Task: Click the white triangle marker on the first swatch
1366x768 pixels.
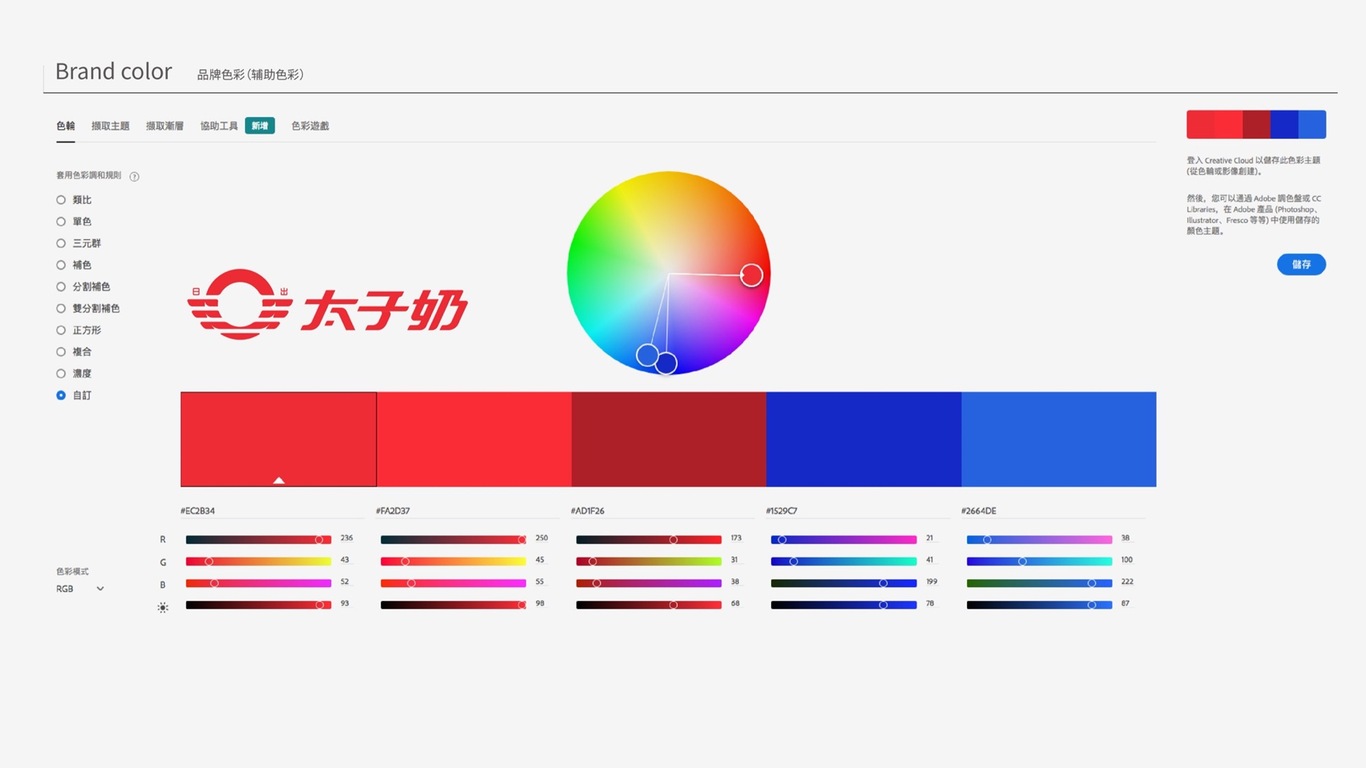Action: click(279, 480)
